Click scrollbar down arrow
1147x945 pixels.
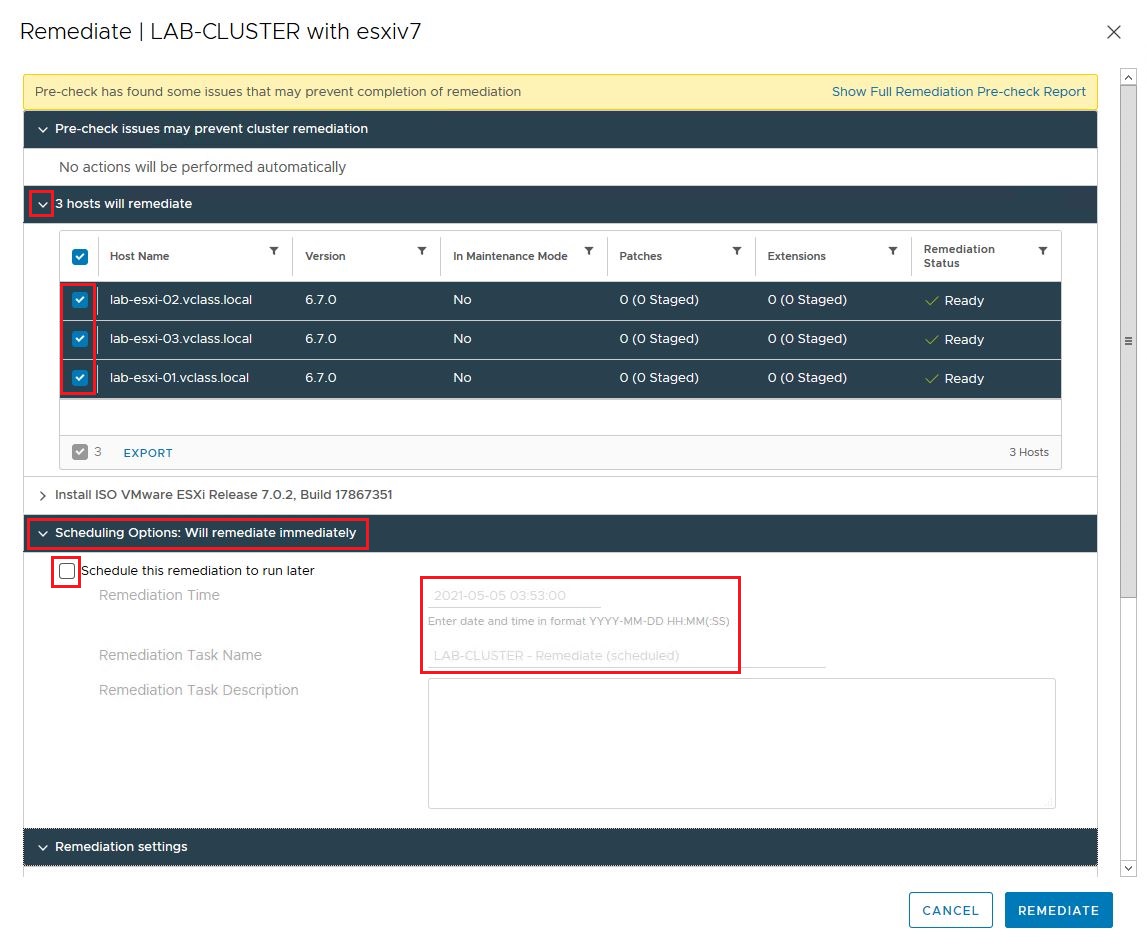(x=1128, y=868)
